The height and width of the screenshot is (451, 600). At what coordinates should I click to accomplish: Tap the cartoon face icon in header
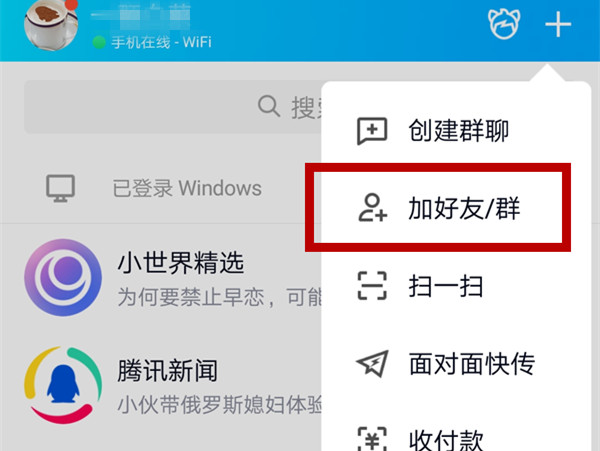pos(504,24)
